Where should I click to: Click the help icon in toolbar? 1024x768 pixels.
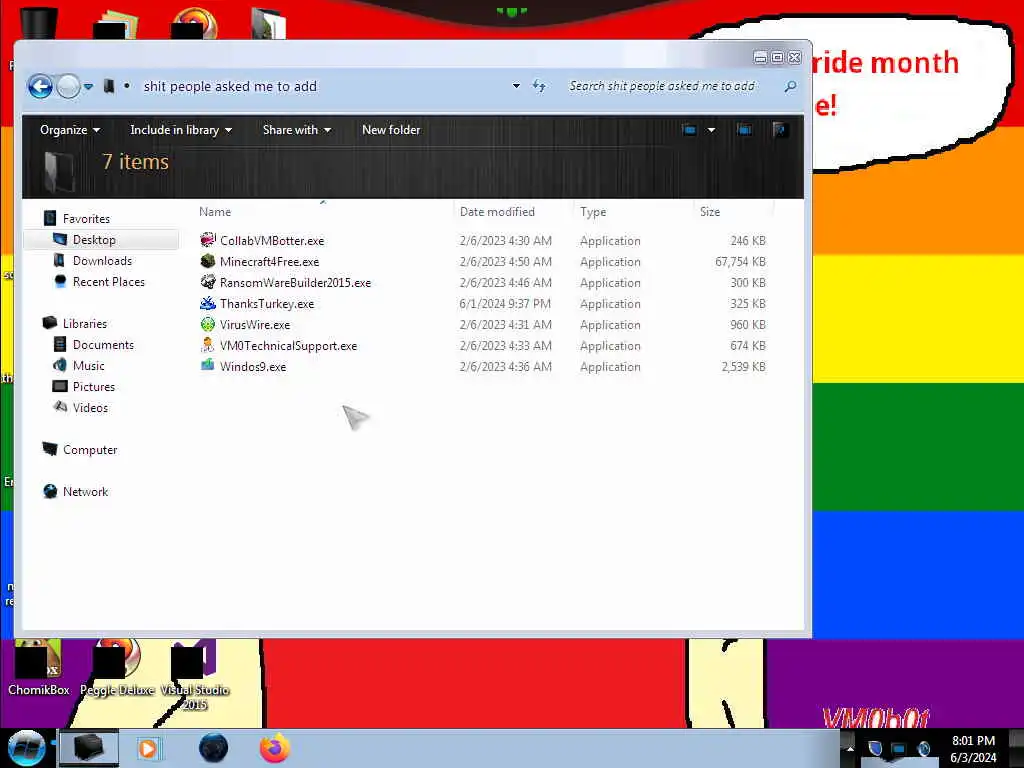(779, 130)
